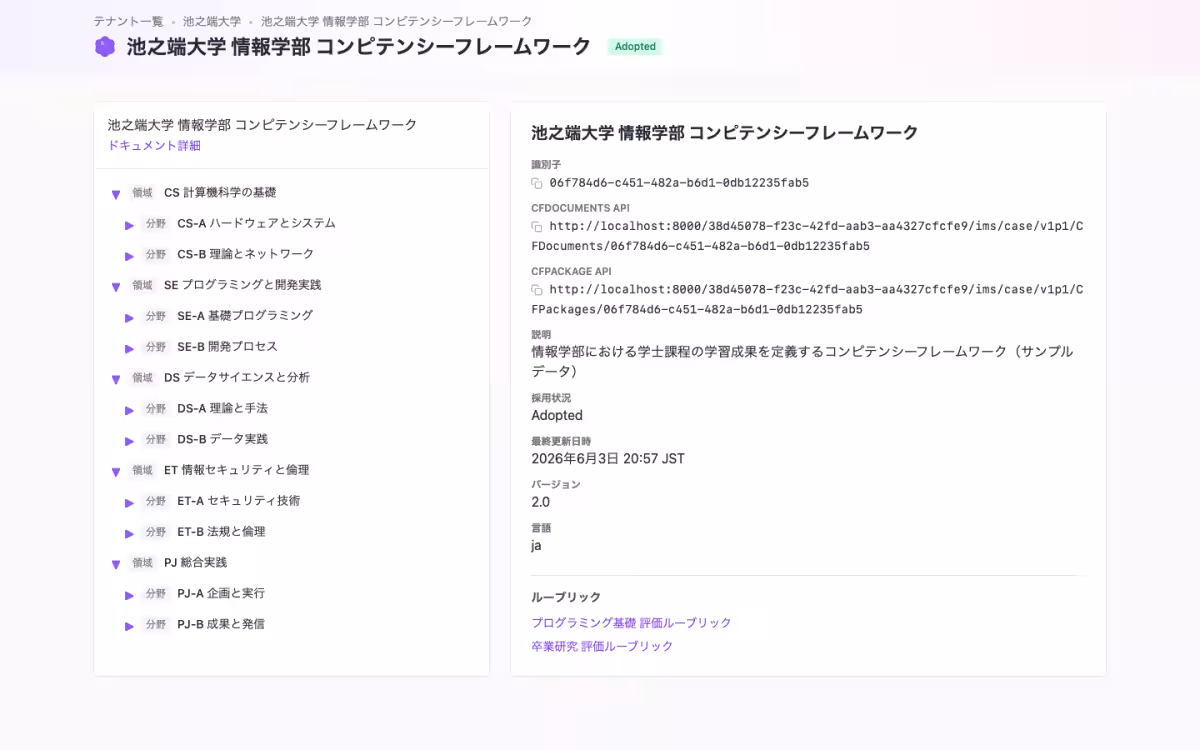The width and height of the screenshot is (1200, 750).
Task: Select SE プログラミングと開発実践 row text
Action: (x=243, y=286)
